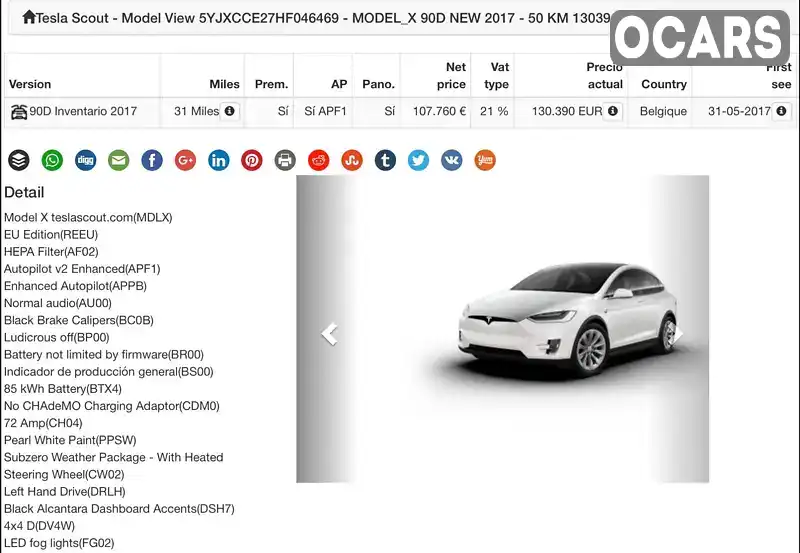This screenshot has width=800, height=553.
Task: Share on Twitter
Action: [418, 160]
